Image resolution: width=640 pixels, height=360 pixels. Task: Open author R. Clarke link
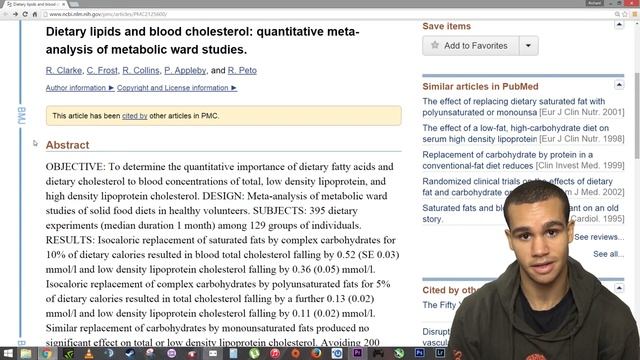(64, 70)
